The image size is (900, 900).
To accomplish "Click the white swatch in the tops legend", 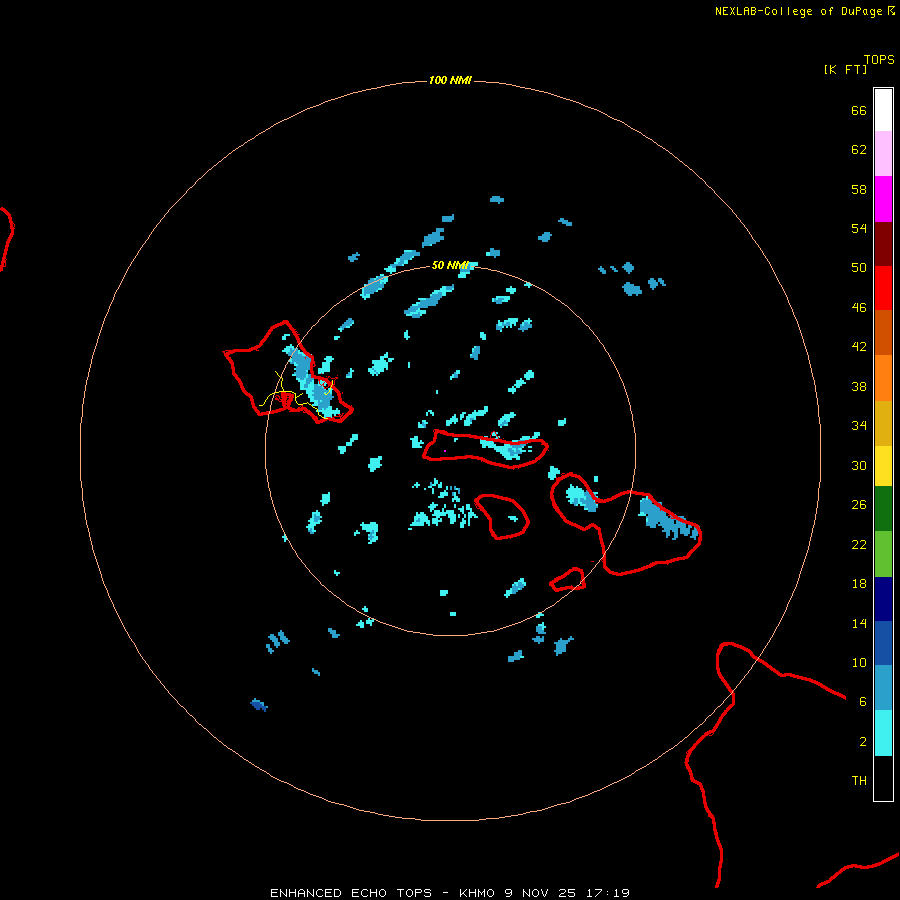I will coord(883,110).
